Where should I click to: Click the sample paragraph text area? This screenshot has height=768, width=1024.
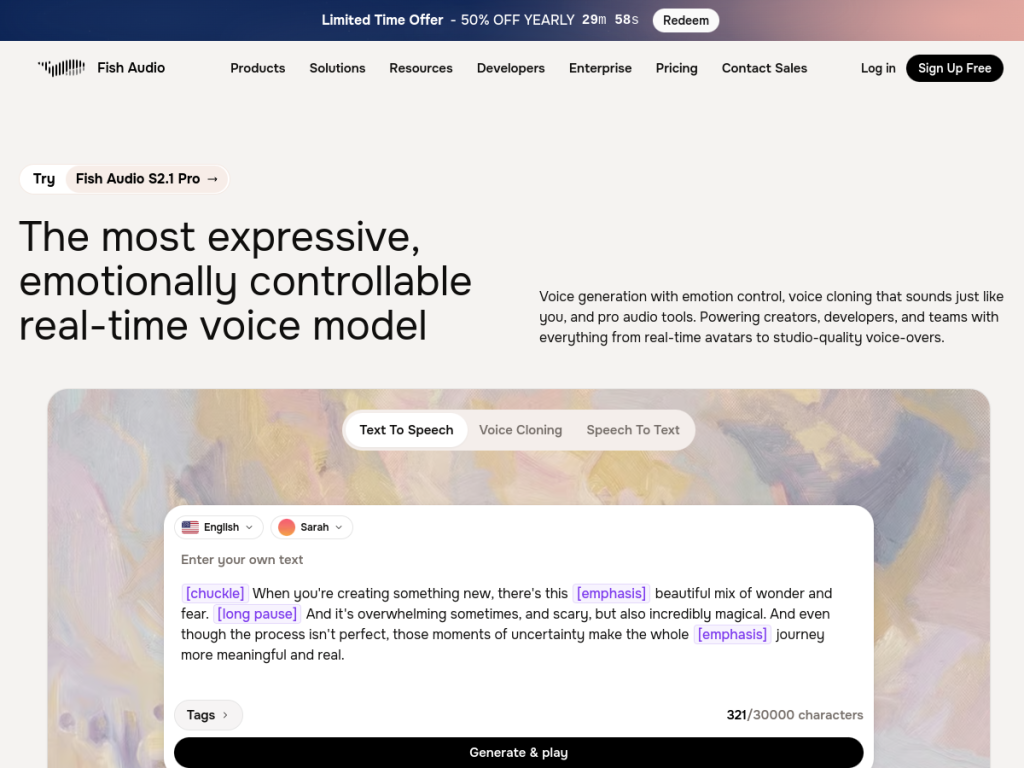(506, 624)
